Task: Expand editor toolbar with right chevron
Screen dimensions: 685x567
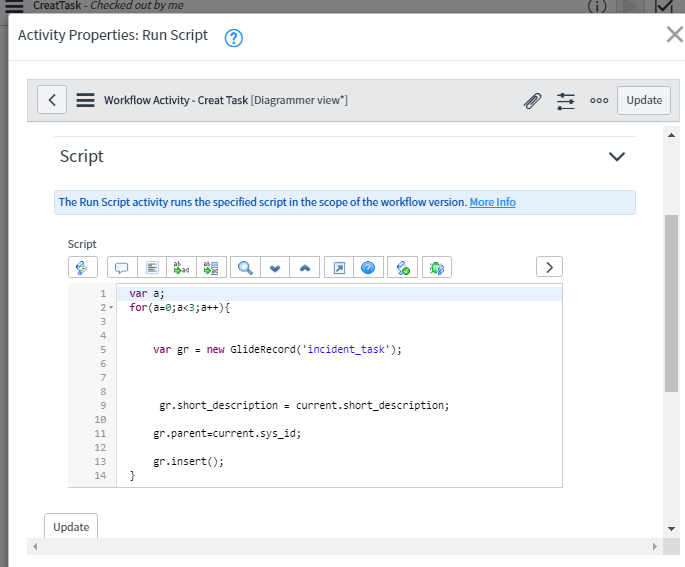Action: 550,267
